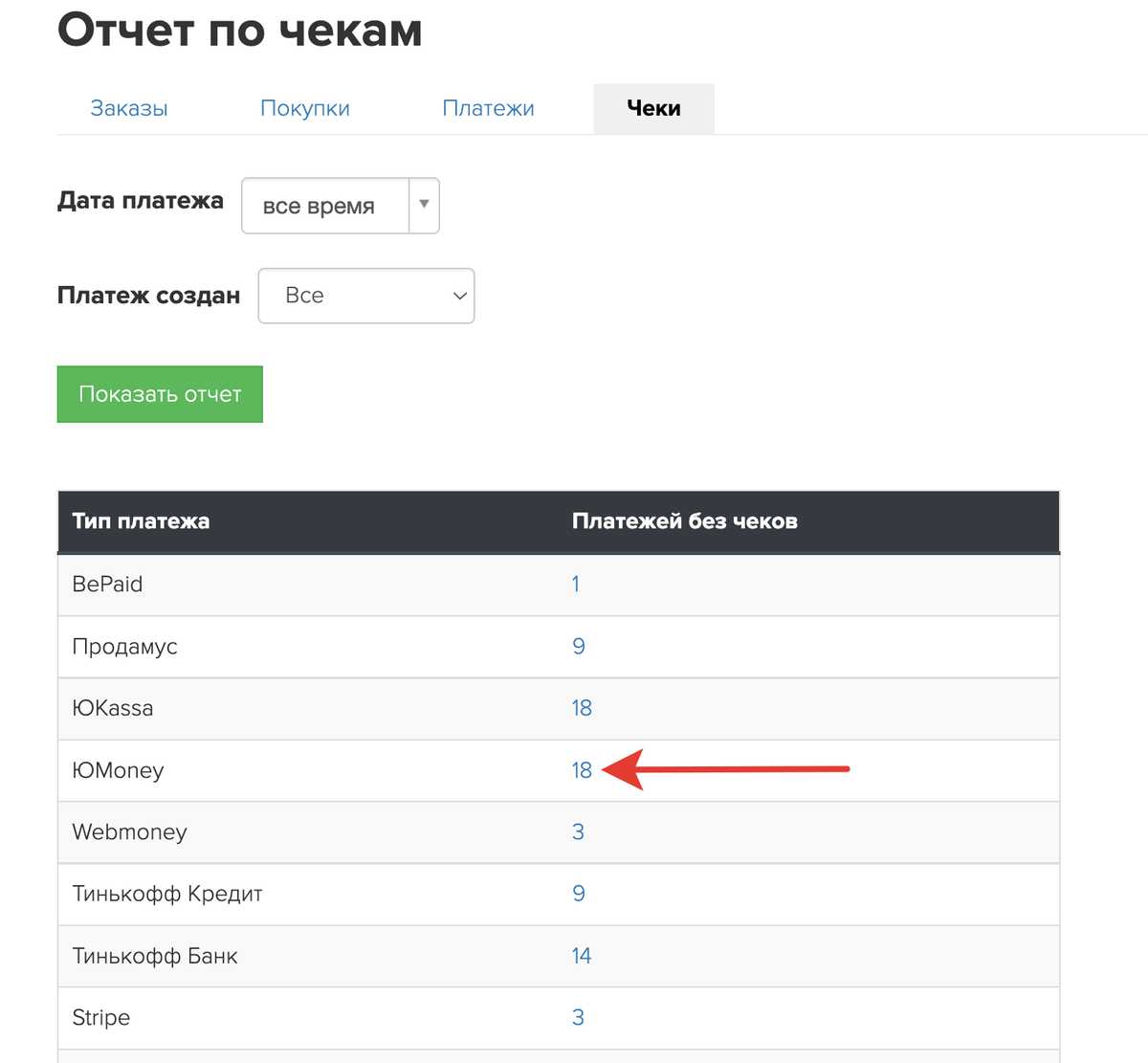Screen dimensions: 1148x1063
Task: Open the Заказы tab
Action: pos(129,109)
